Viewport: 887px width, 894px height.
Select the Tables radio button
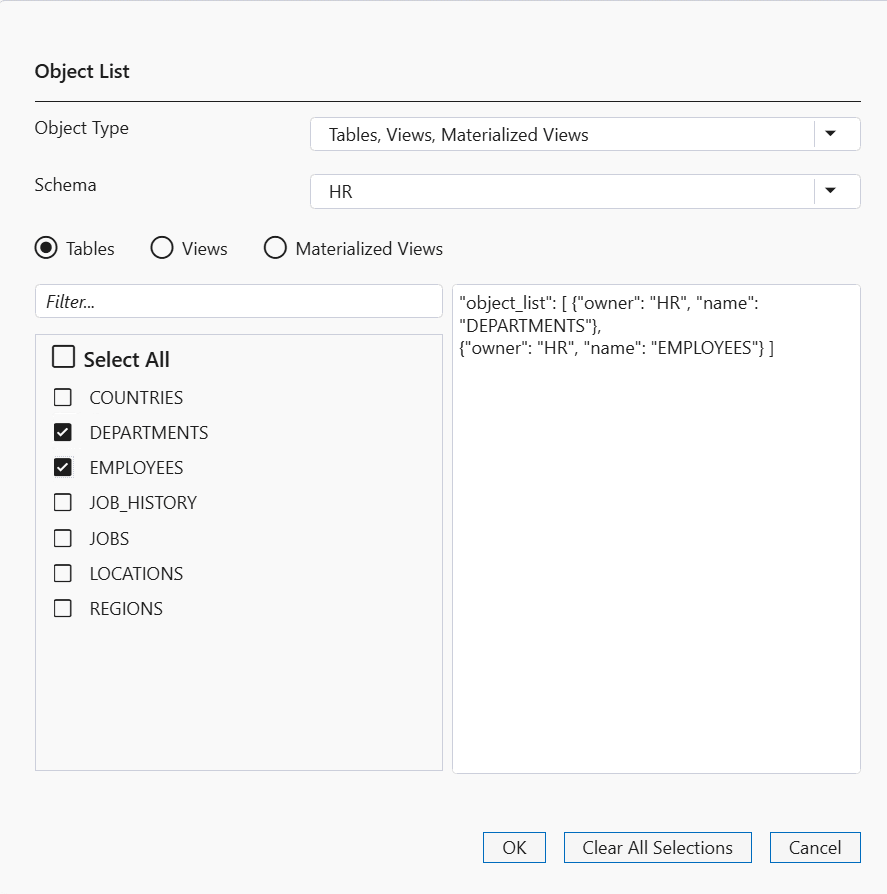pos(45,248)
